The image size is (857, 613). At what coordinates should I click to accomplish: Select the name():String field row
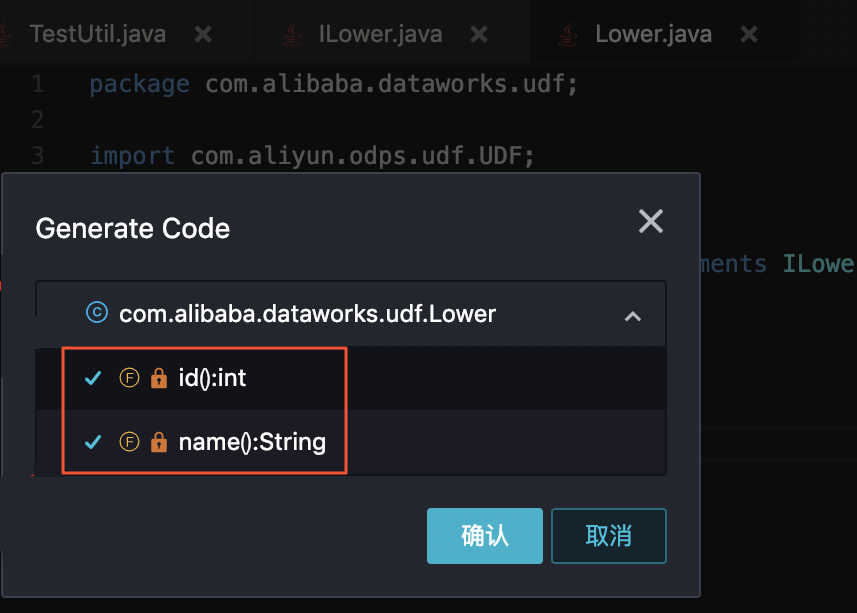(350, 442)
